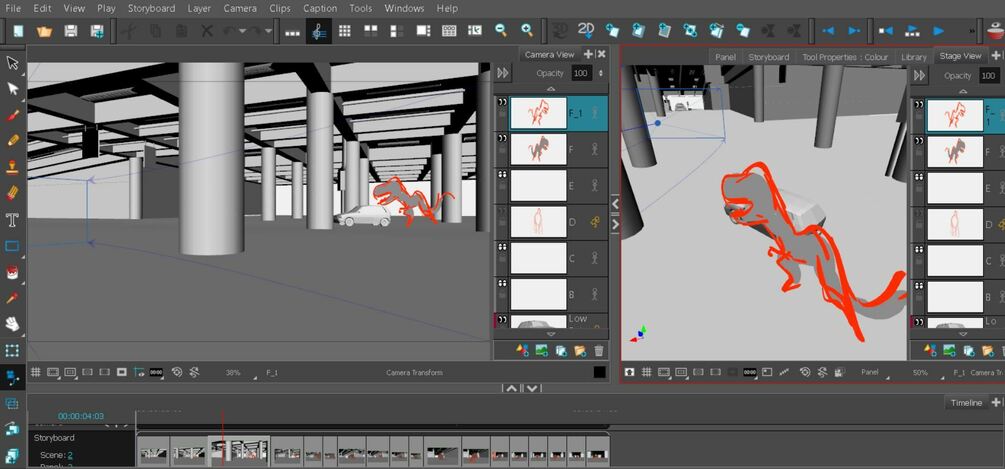Play the storyboard with the blue play button
The image size is (1005, 469).
point(938,31)
